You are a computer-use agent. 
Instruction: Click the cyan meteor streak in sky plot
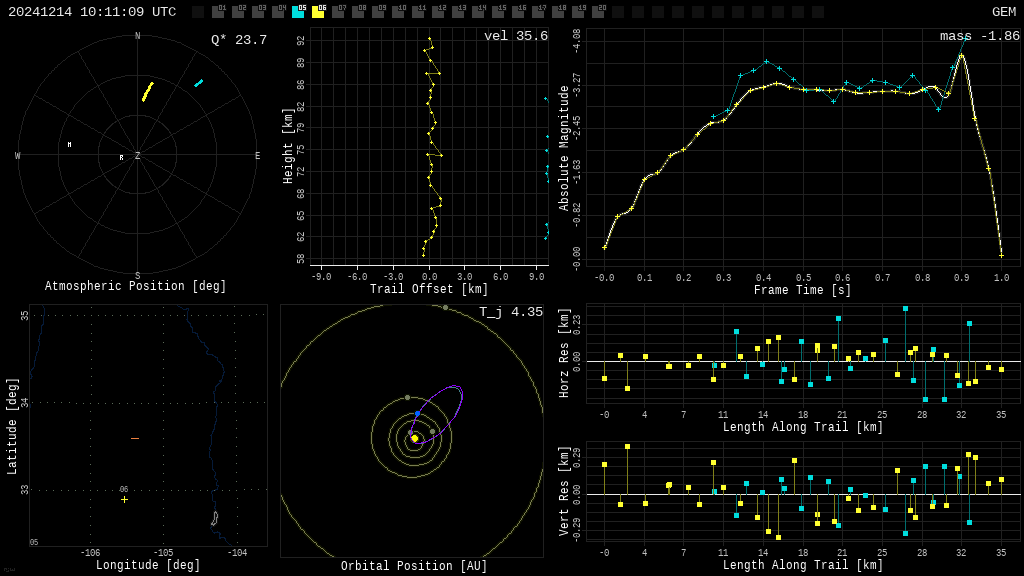(199, 83)
